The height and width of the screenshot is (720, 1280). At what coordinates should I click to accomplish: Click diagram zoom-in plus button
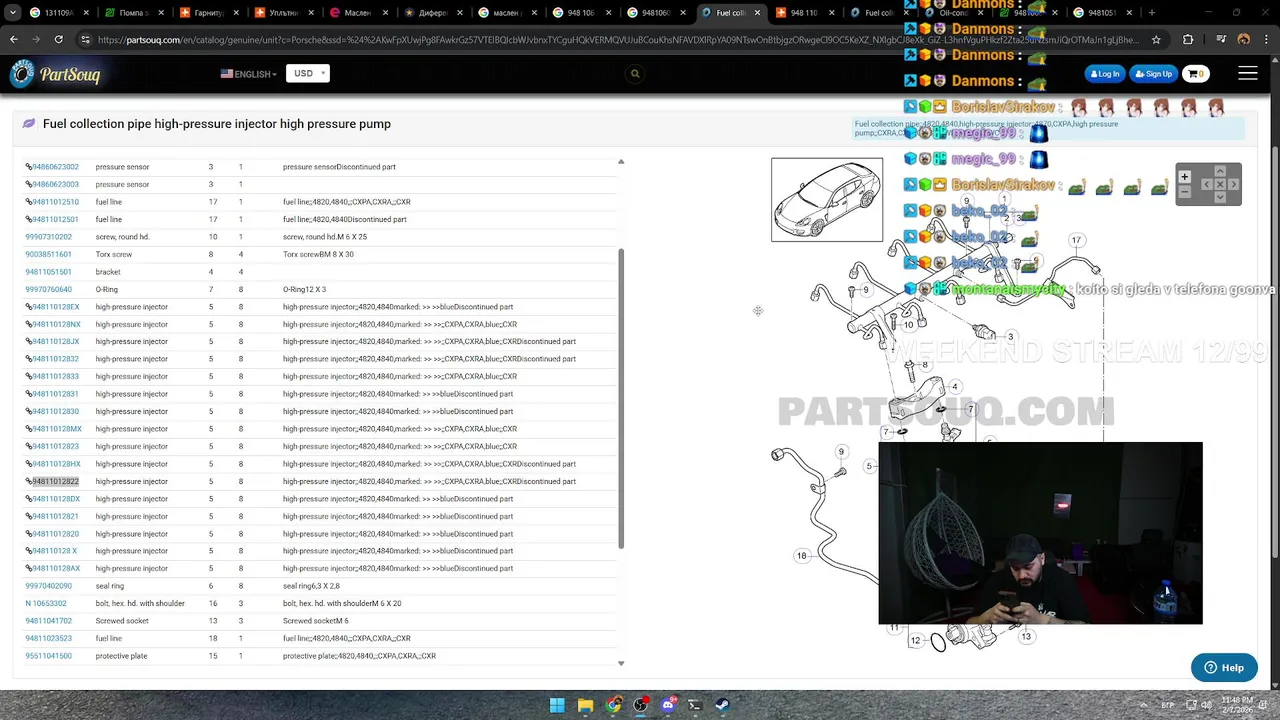coord(1184,177)
